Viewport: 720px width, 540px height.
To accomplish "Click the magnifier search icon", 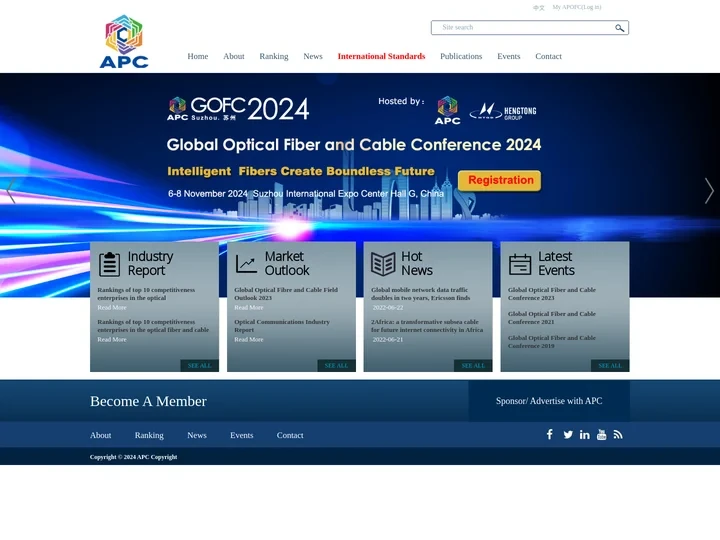I will click(x=619, y=28).
